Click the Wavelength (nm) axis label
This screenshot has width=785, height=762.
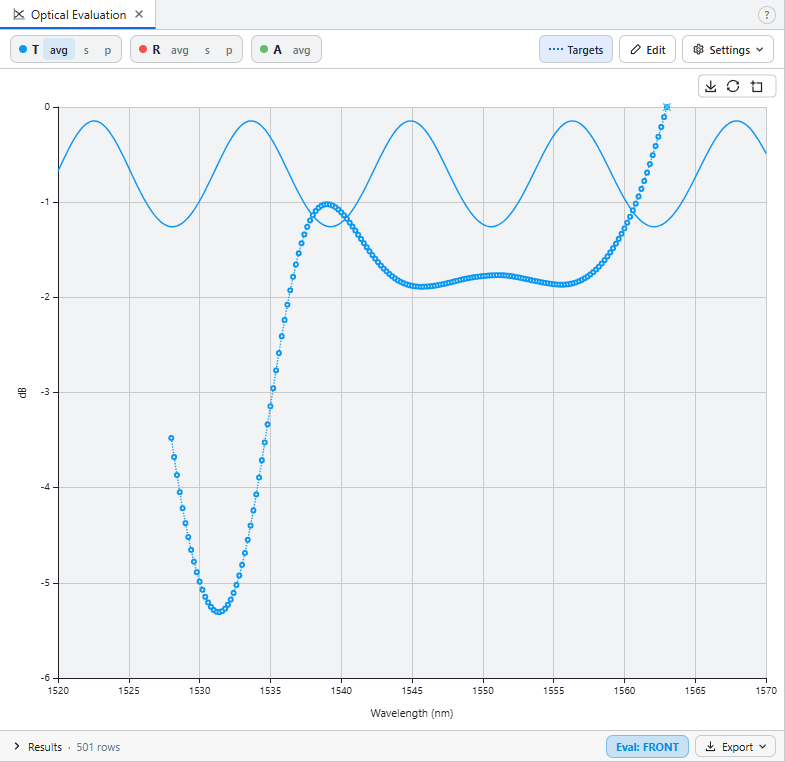pyautogui.click(x=412, y=713)
